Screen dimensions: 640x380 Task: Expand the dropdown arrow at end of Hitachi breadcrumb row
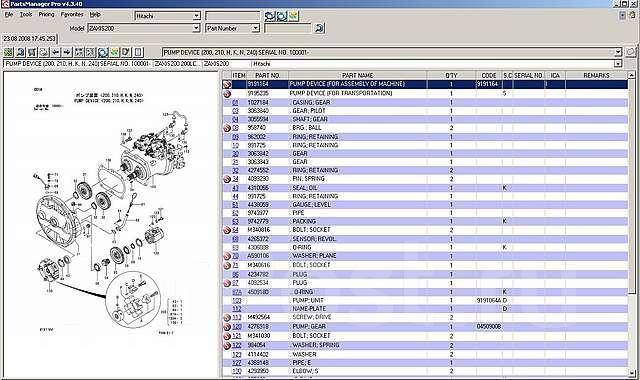(x=618, y=64)
